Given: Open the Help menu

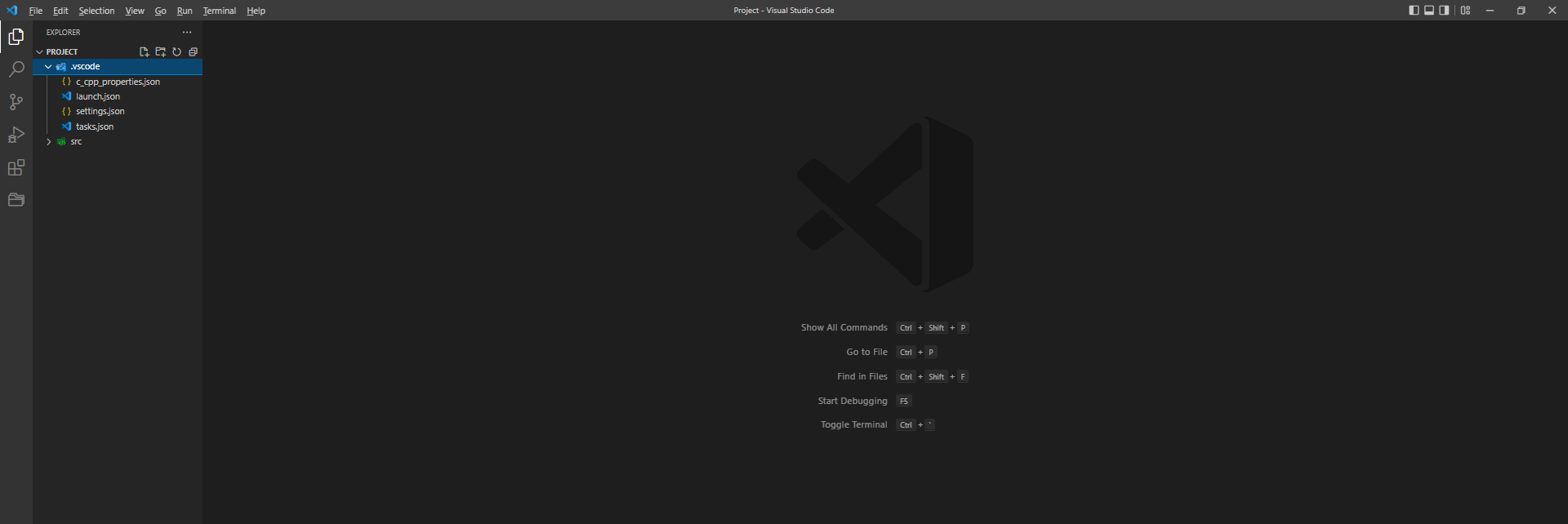Looking at the screenshot, I should click(x=256, y=11).
